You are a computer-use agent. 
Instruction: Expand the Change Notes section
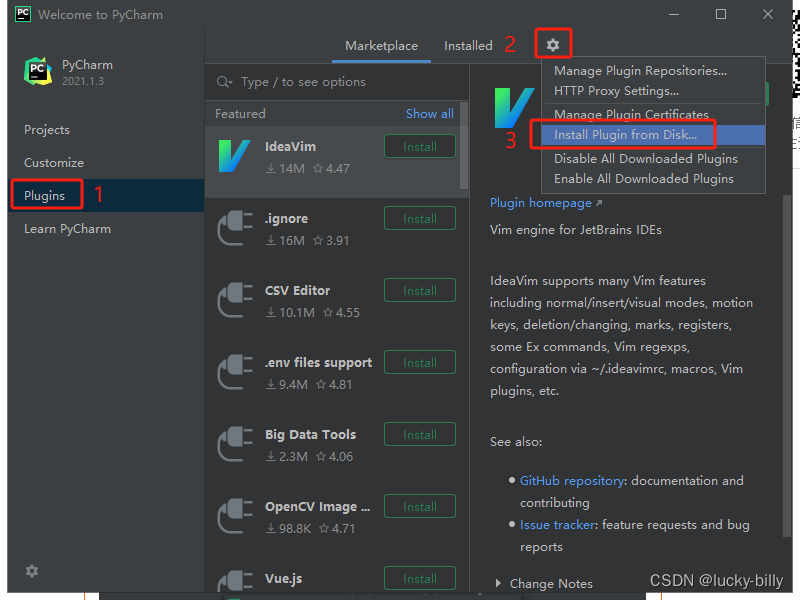(x=498, y=583)
